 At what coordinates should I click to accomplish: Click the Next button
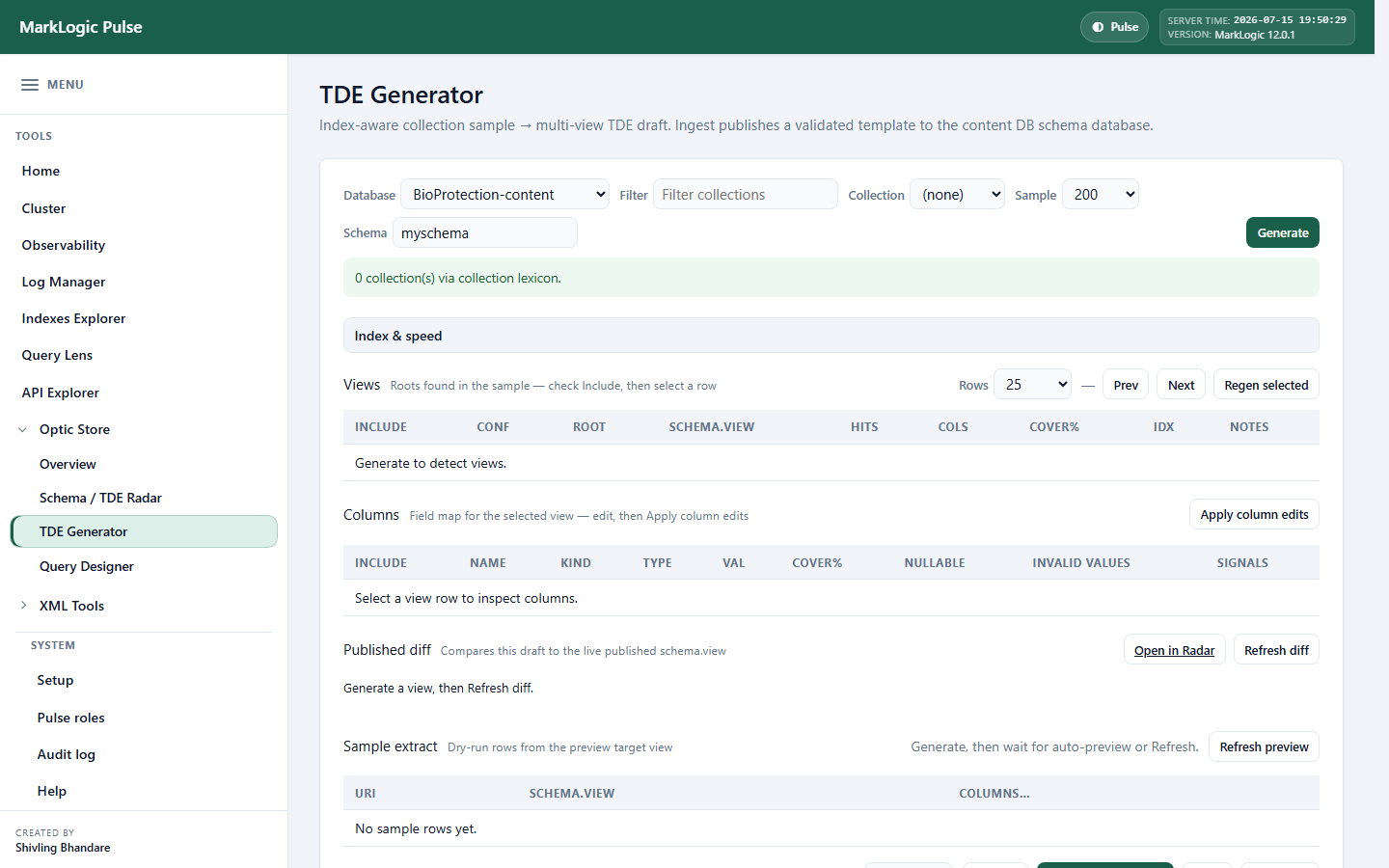click(1181, 384)
